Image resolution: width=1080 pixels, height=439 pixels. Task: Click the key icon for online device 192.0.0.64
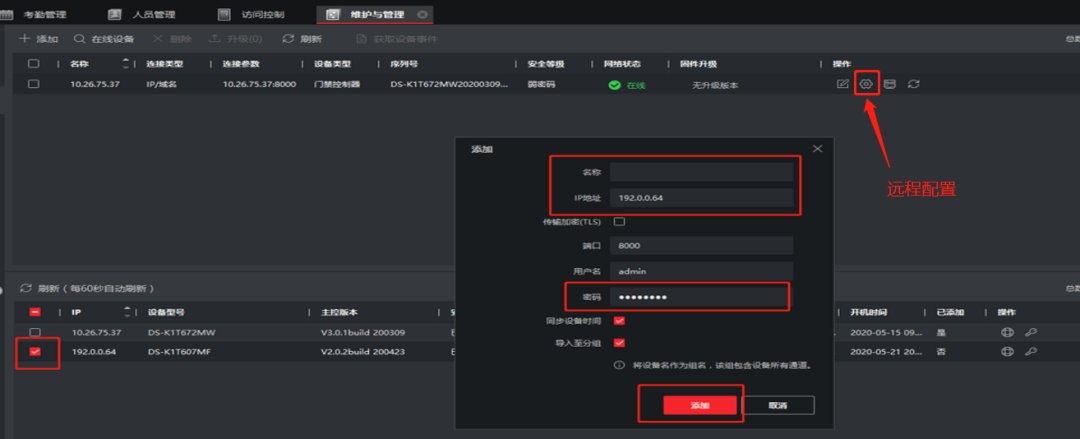(1031, 352)
